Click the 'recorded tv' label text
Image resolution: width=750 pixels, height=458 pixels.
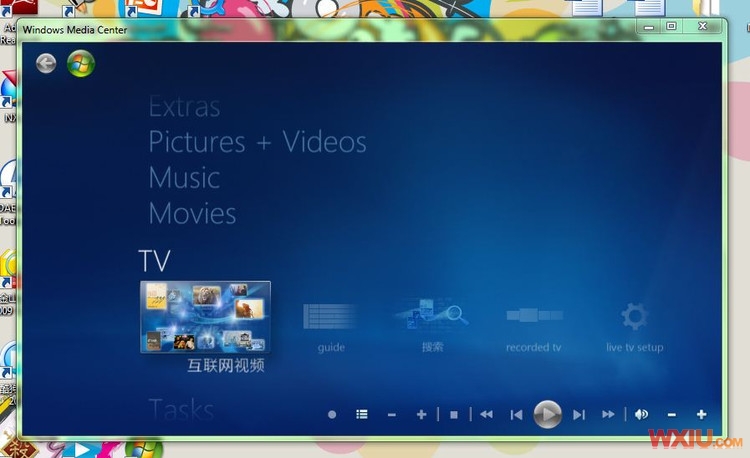pyautogui.click(x=534, y=347)
